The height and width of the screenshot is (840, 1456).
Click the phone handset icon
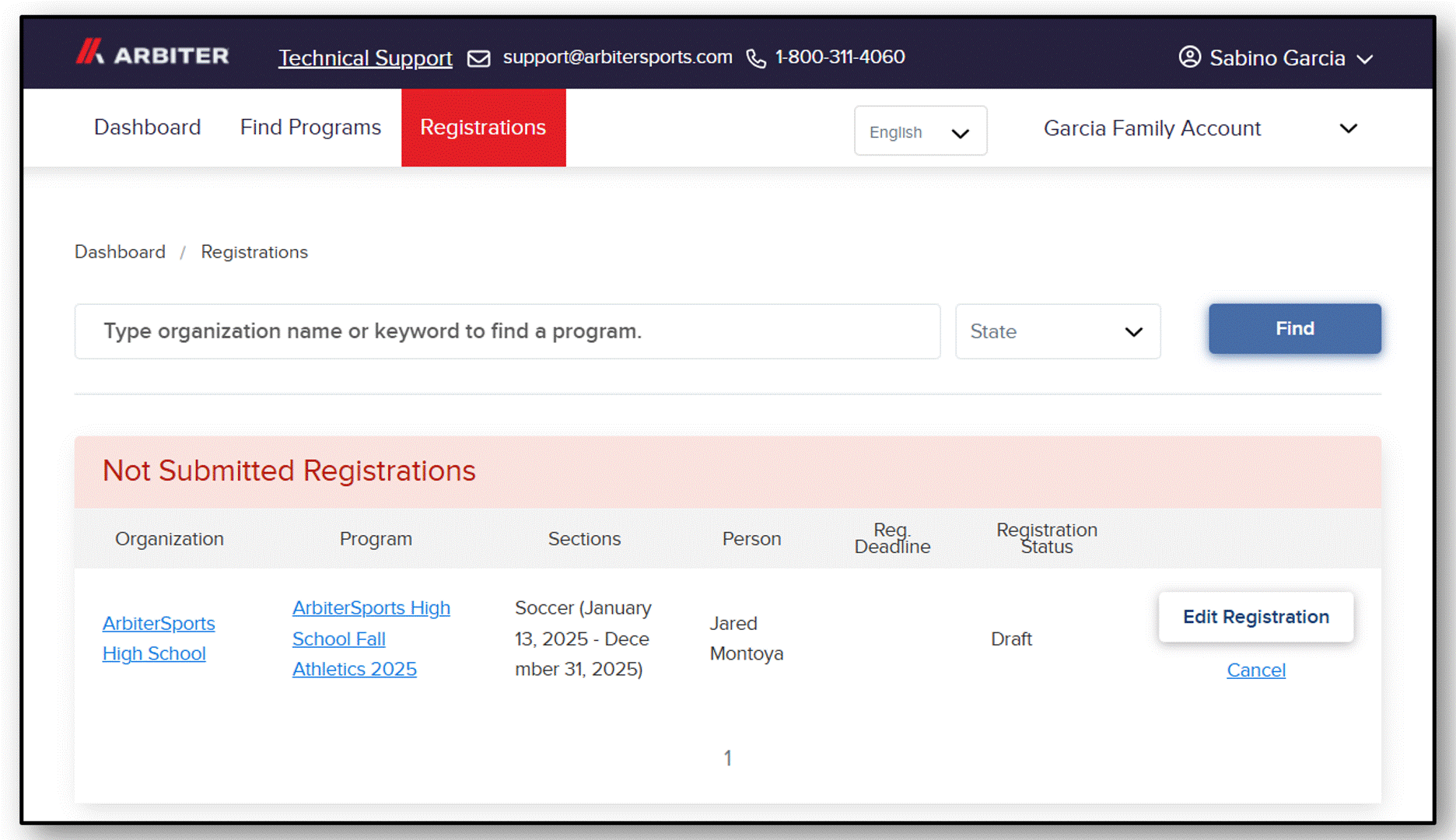pyautogui.click(x=756, y=58)
